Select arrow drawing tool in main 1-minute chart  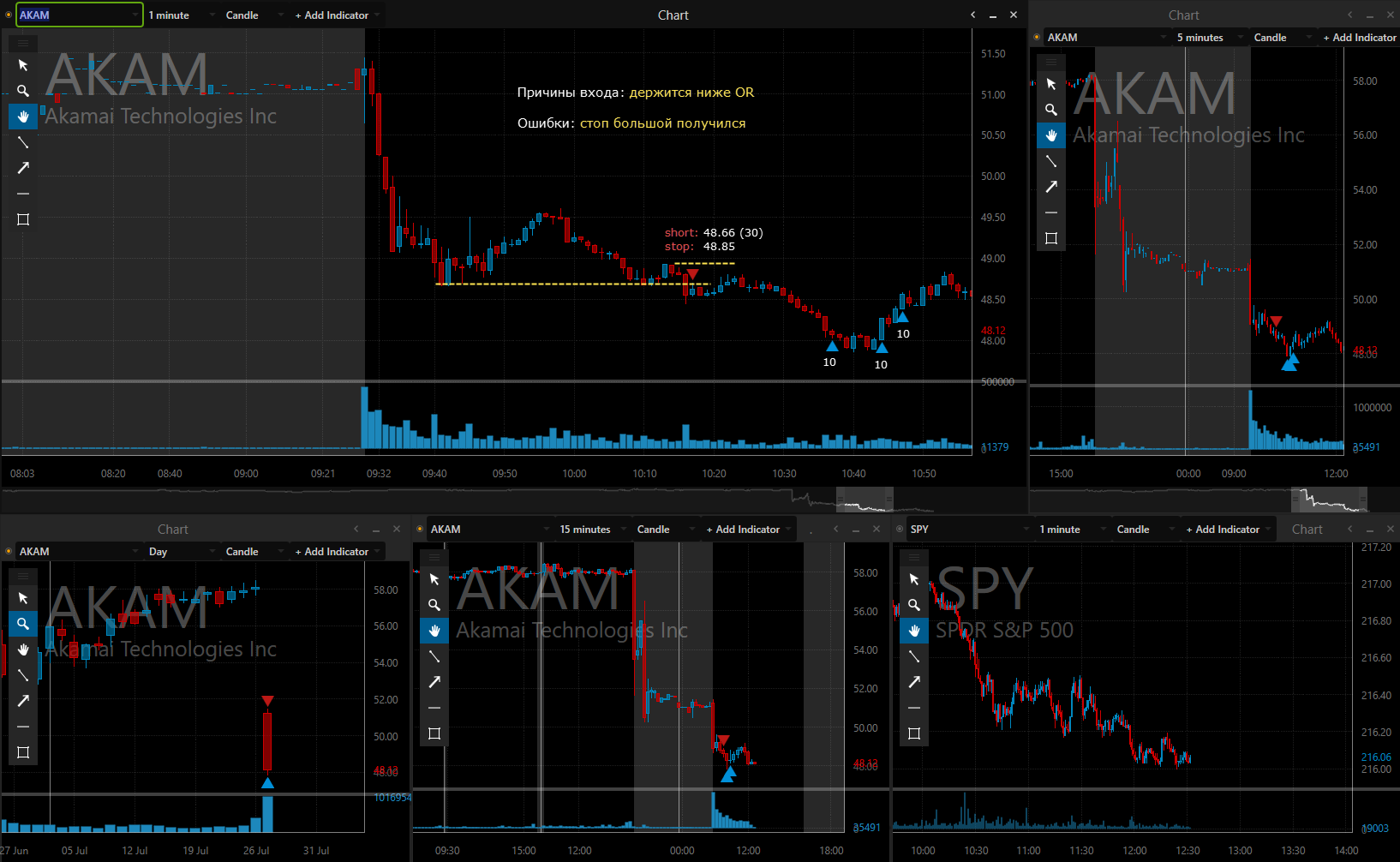tap(23, 168)
